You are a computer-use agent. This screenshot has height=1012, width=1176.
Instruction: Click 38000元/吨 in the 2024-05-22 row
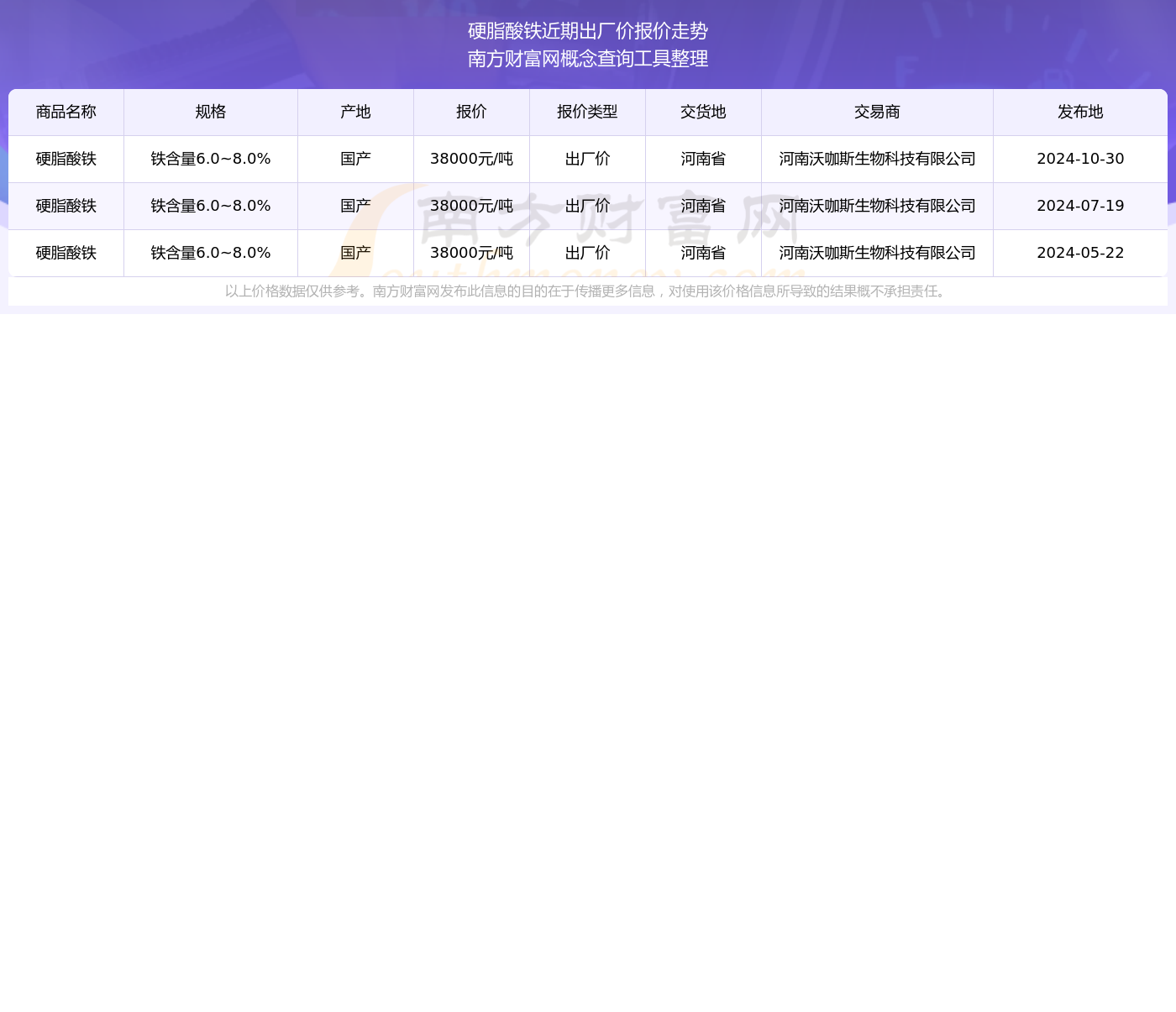pos(471,253)
